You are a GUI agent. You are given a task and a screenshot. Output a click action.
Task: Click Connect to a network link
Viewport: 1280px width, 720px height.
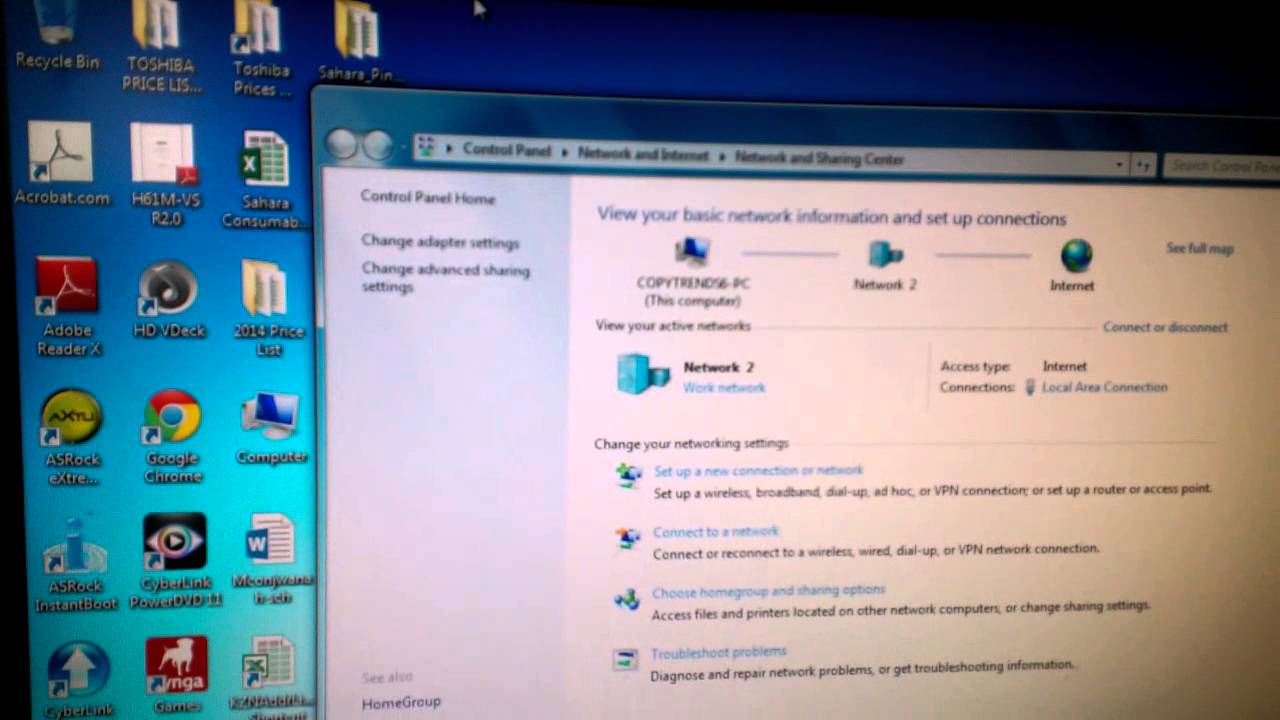pos(715,532)
